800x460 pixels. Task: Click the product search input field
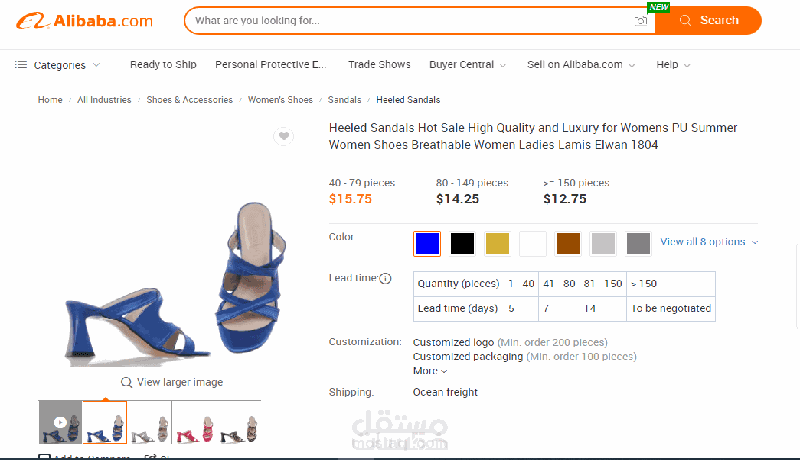410,21
